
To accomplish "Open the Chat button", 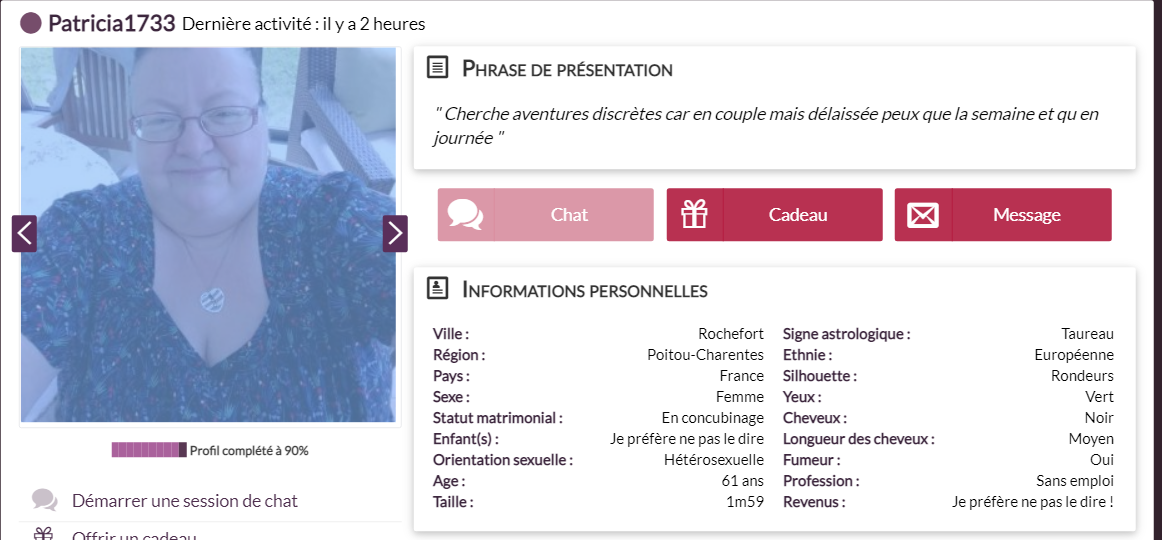I will [545, 215].
